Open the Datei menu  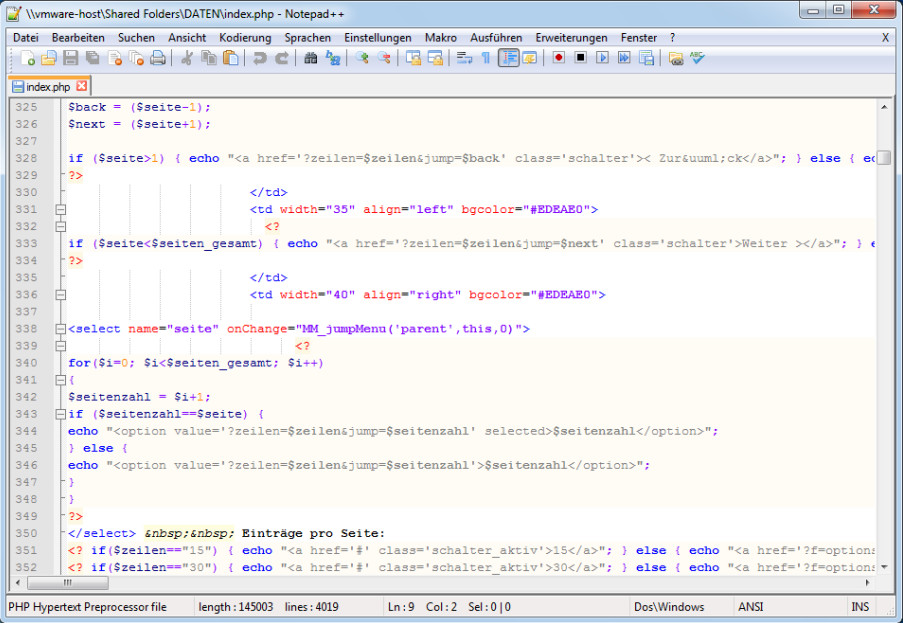pyautogui.click(x=26, y=37)
